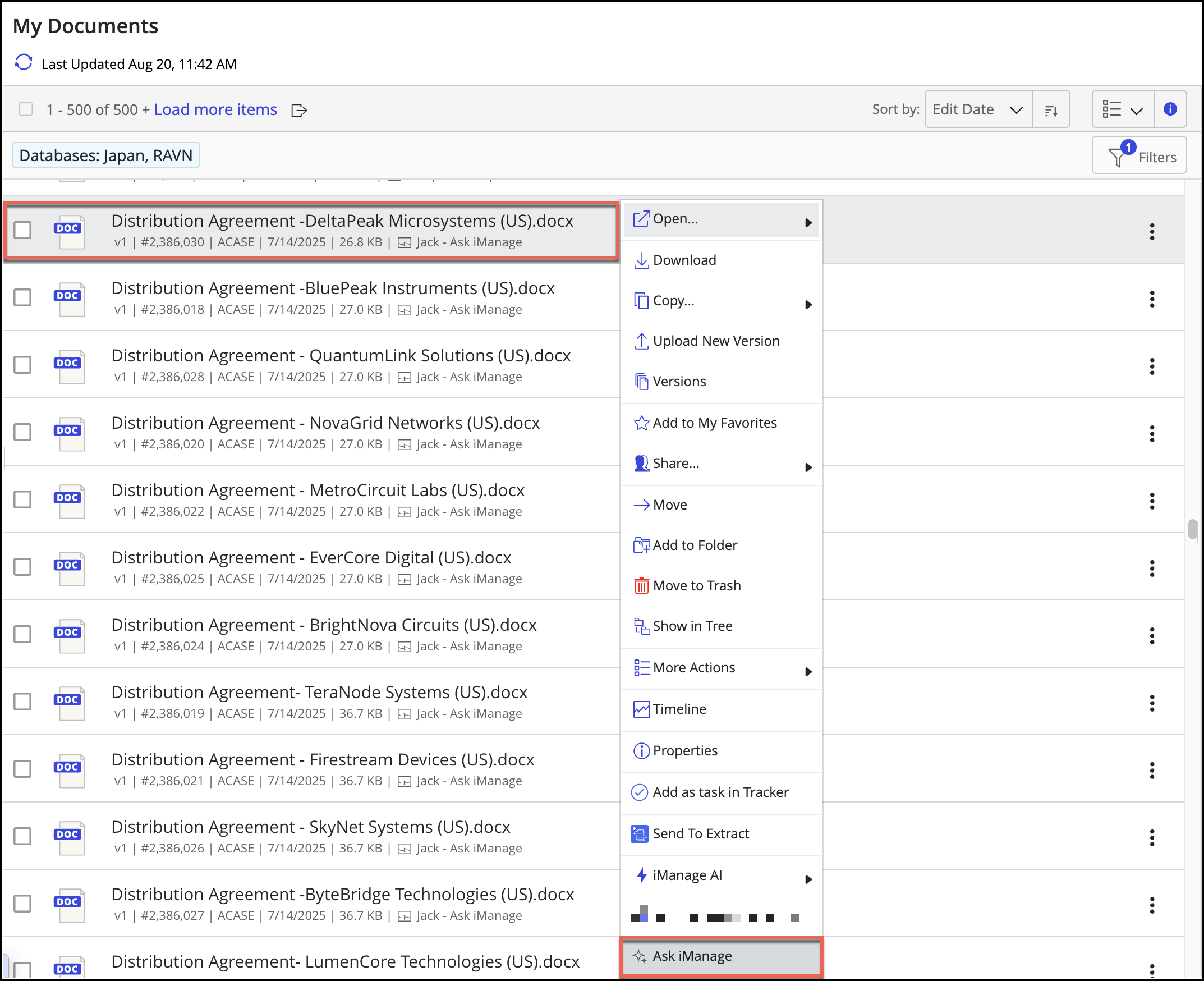The image size is (1204, 981).
Task: Check the select-all checkbox in the list header
Action: click(x=26, y=109)
